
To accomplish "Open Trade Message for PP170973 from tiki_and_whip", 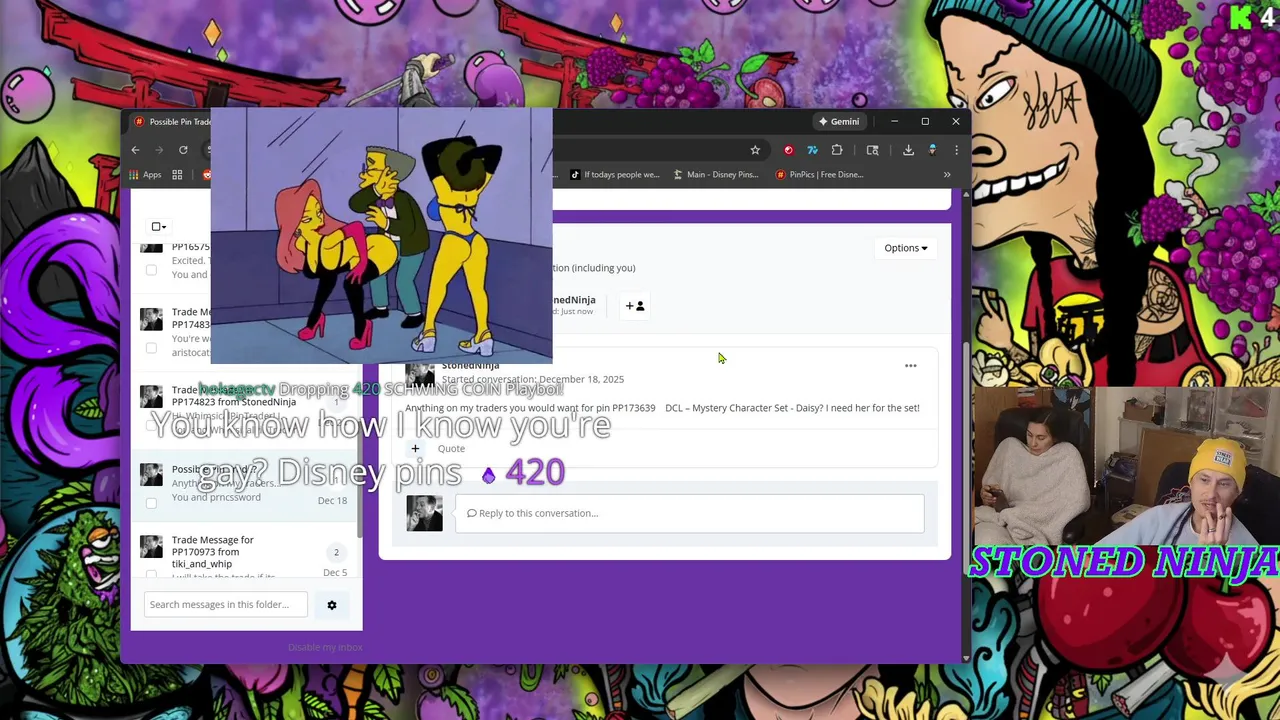I will 212,552.
